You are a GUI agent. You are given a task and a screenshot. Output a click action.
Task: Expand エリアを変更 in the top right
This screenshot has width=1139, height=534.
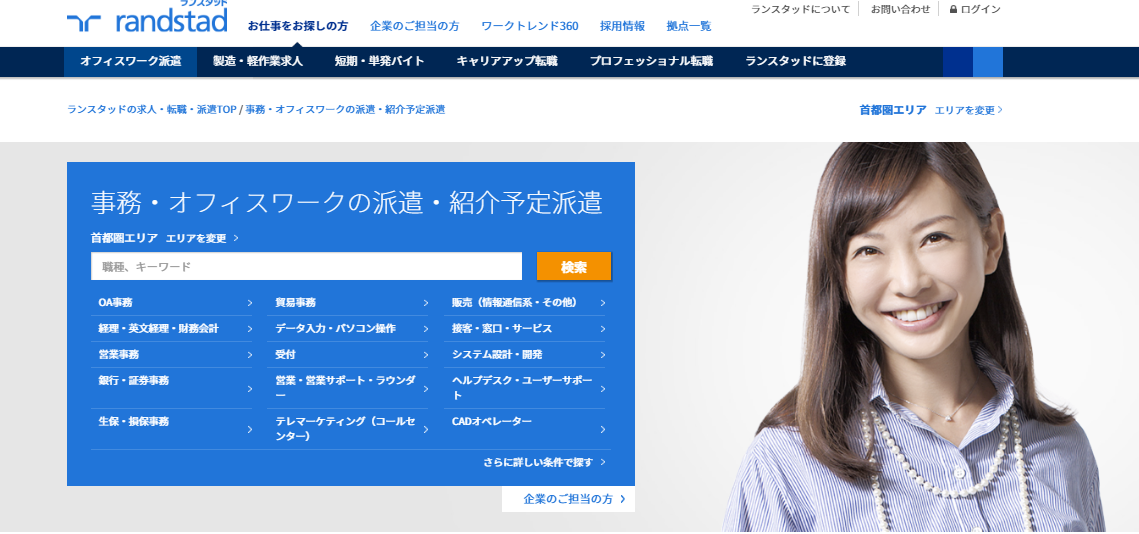tap(969, 110)
